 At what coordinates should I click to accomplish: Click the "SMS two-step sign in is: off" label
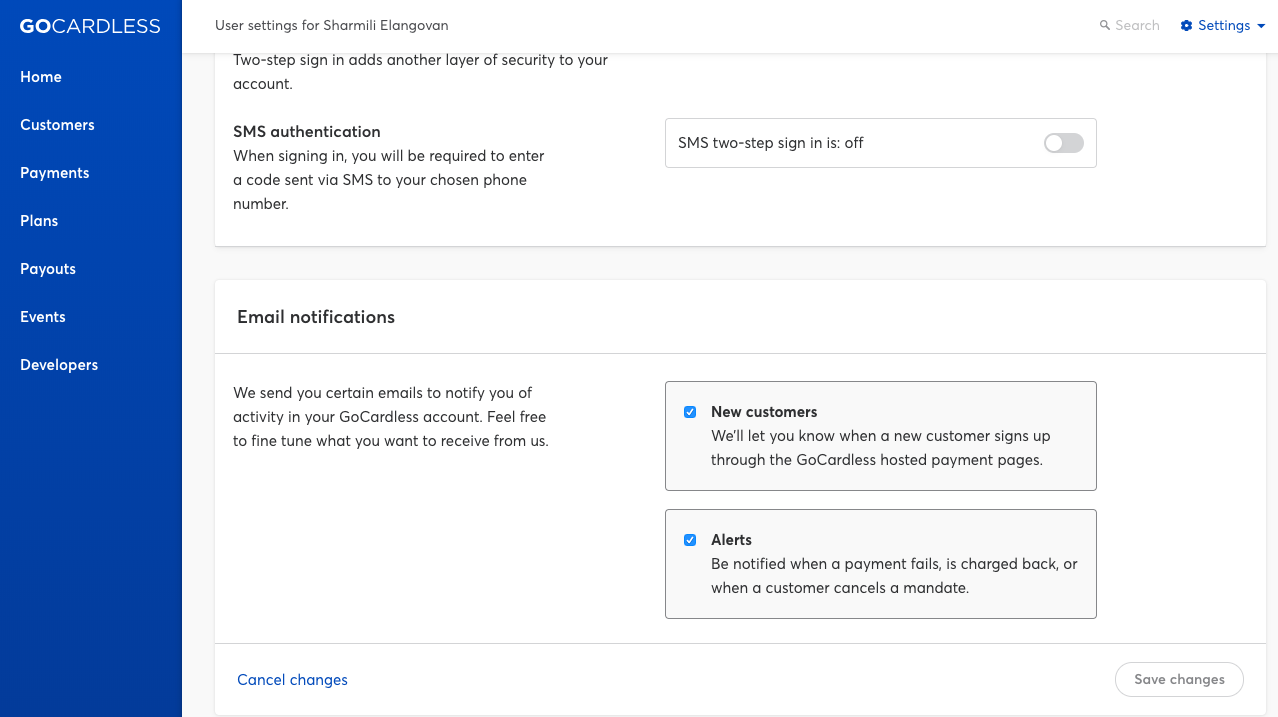tap(770, 143)
